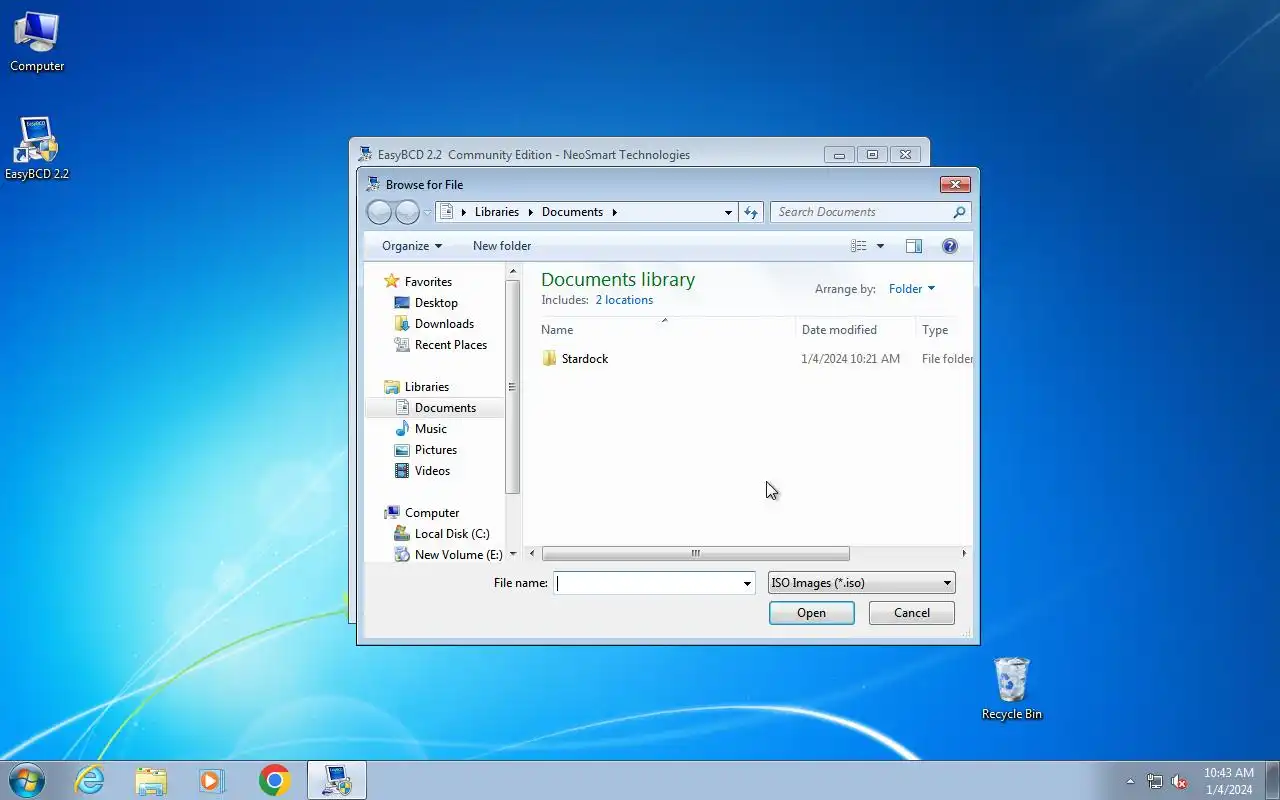Sort by the Date modified column header
This screenshot has height=800, width=1280.
856,330
